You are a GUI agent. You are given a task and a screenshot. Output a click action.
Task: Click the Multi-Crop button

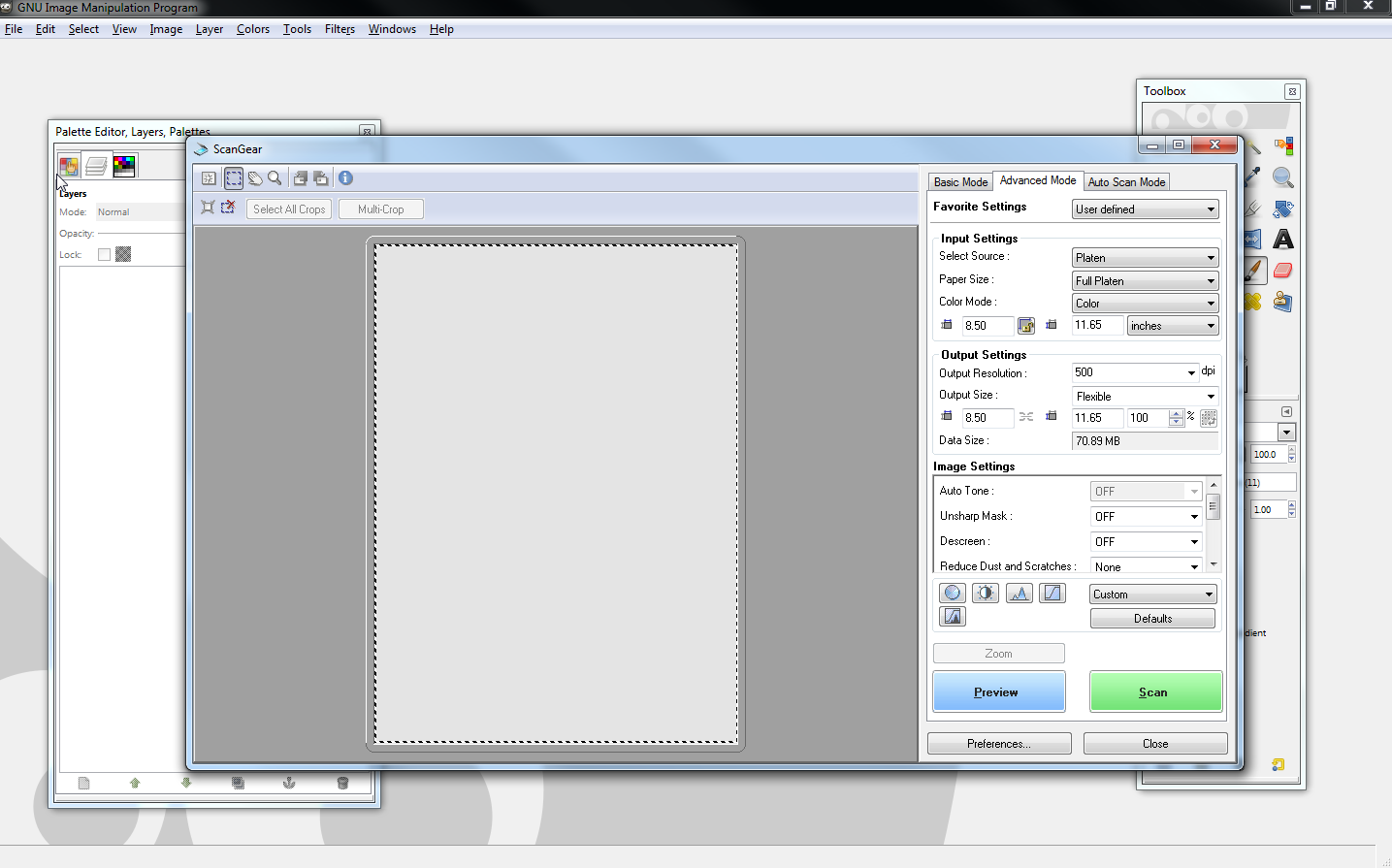381,209
